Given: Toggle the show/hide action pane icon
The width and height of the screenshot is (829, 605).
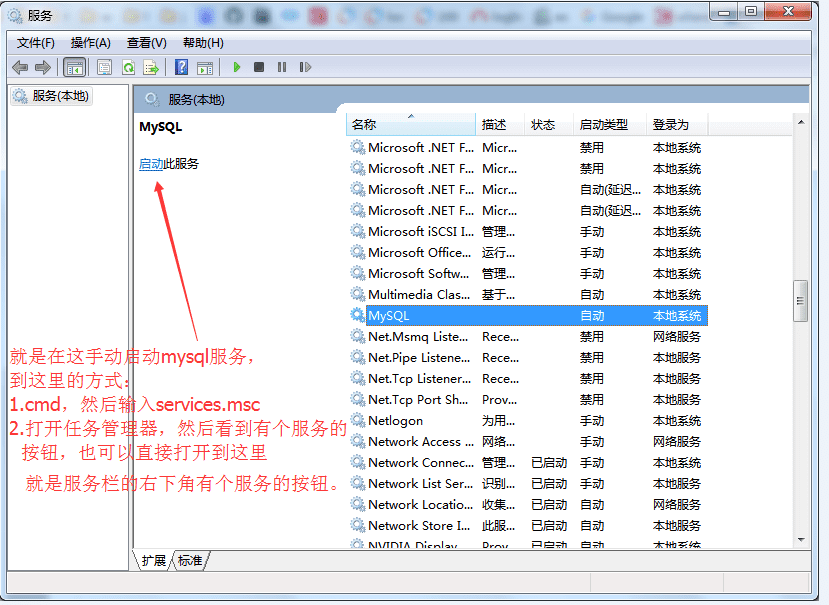Looking at the screenshot, I should 205,67.
